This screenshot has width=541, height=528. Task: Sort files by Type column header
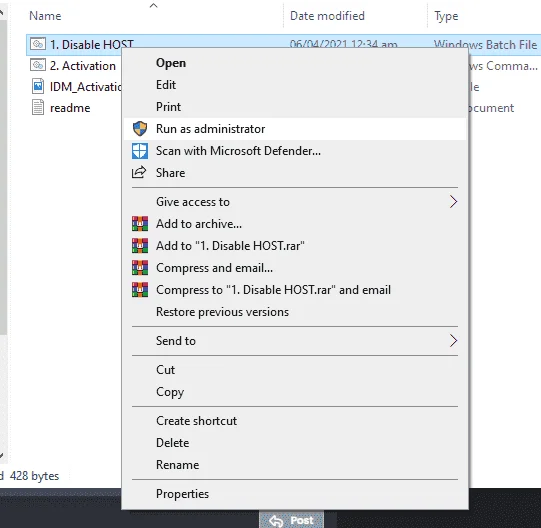click(446, 16)
